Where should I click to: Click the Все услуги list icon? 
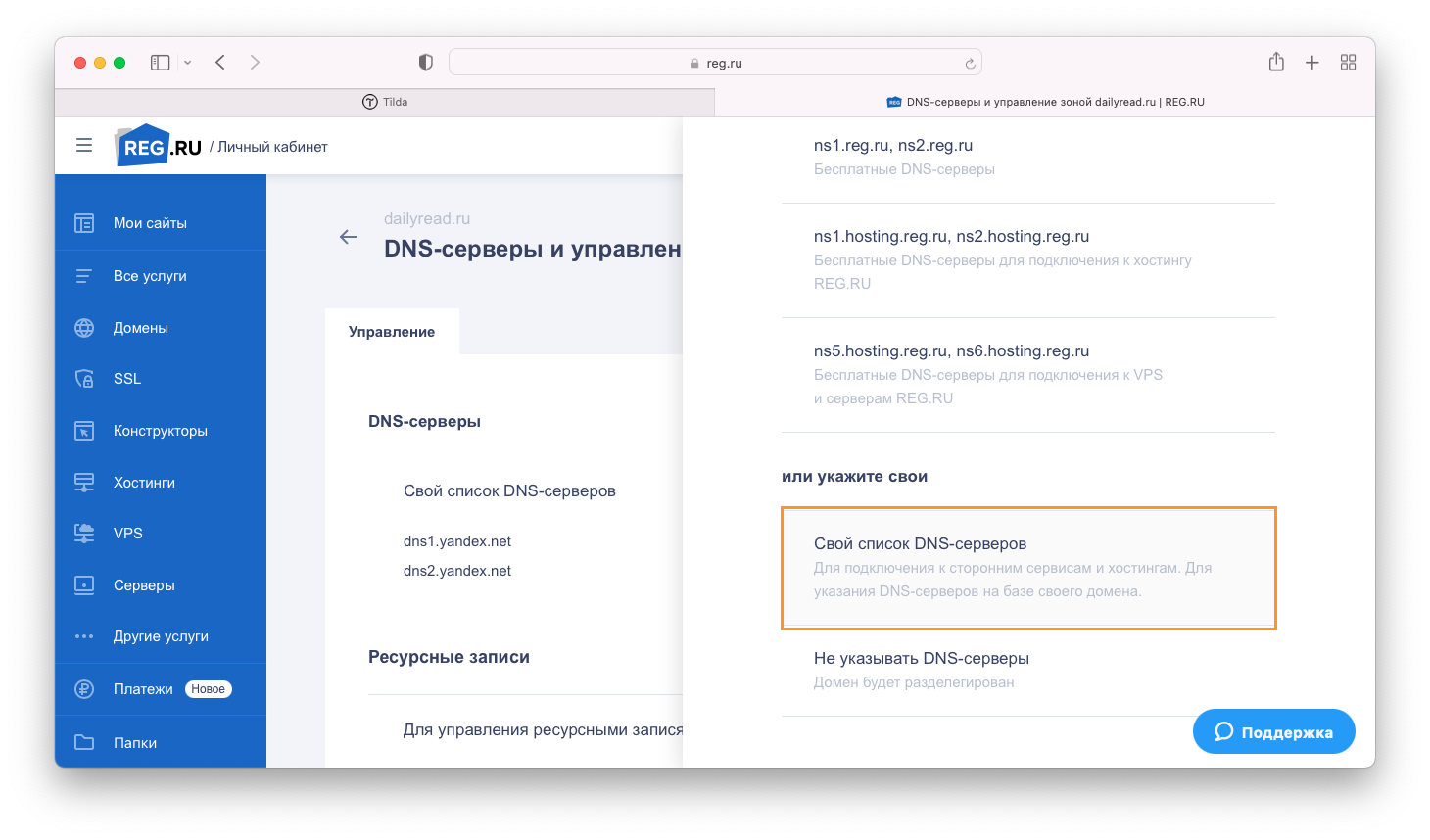point(84,276)
